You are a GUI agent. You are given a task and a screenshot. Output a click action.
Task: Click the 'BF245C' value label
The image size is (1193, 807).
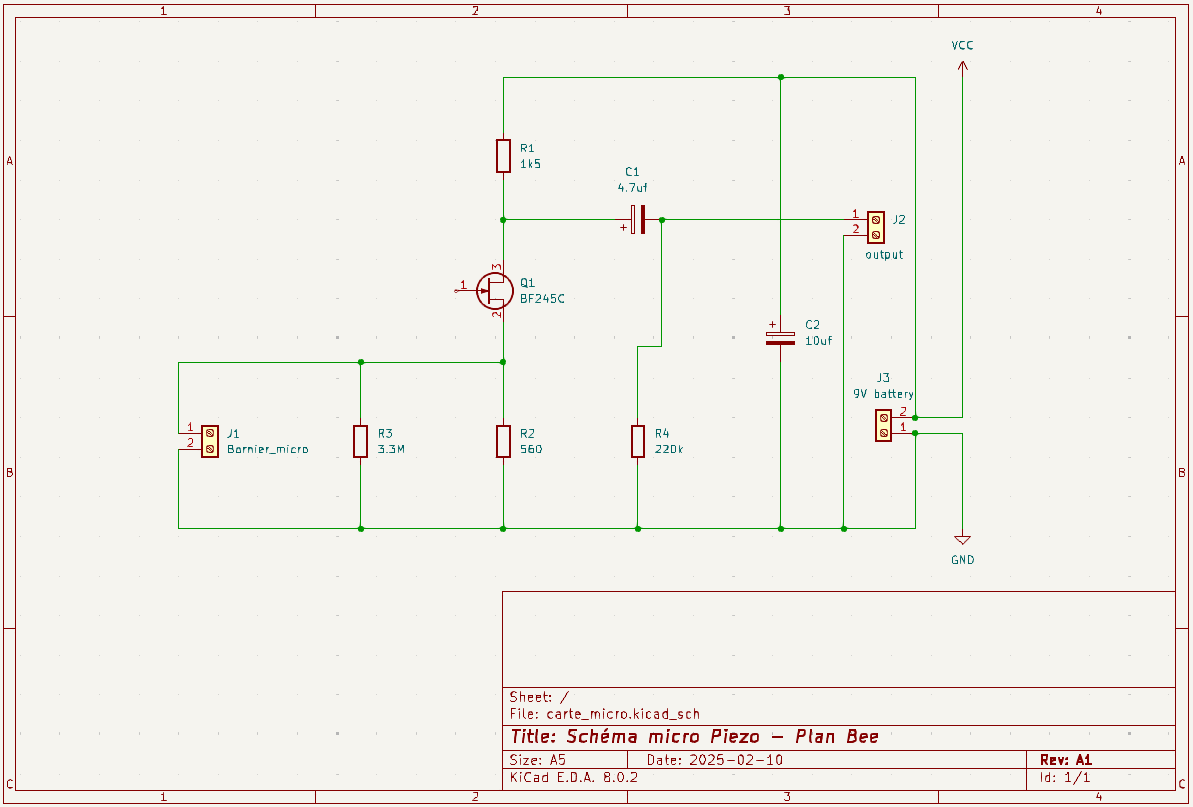[542, 299]
